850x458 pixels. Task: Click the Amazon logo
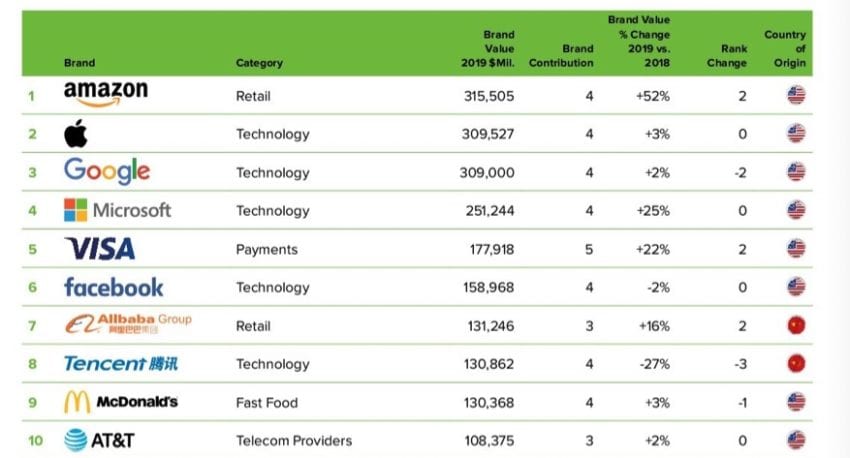point(105,93)
